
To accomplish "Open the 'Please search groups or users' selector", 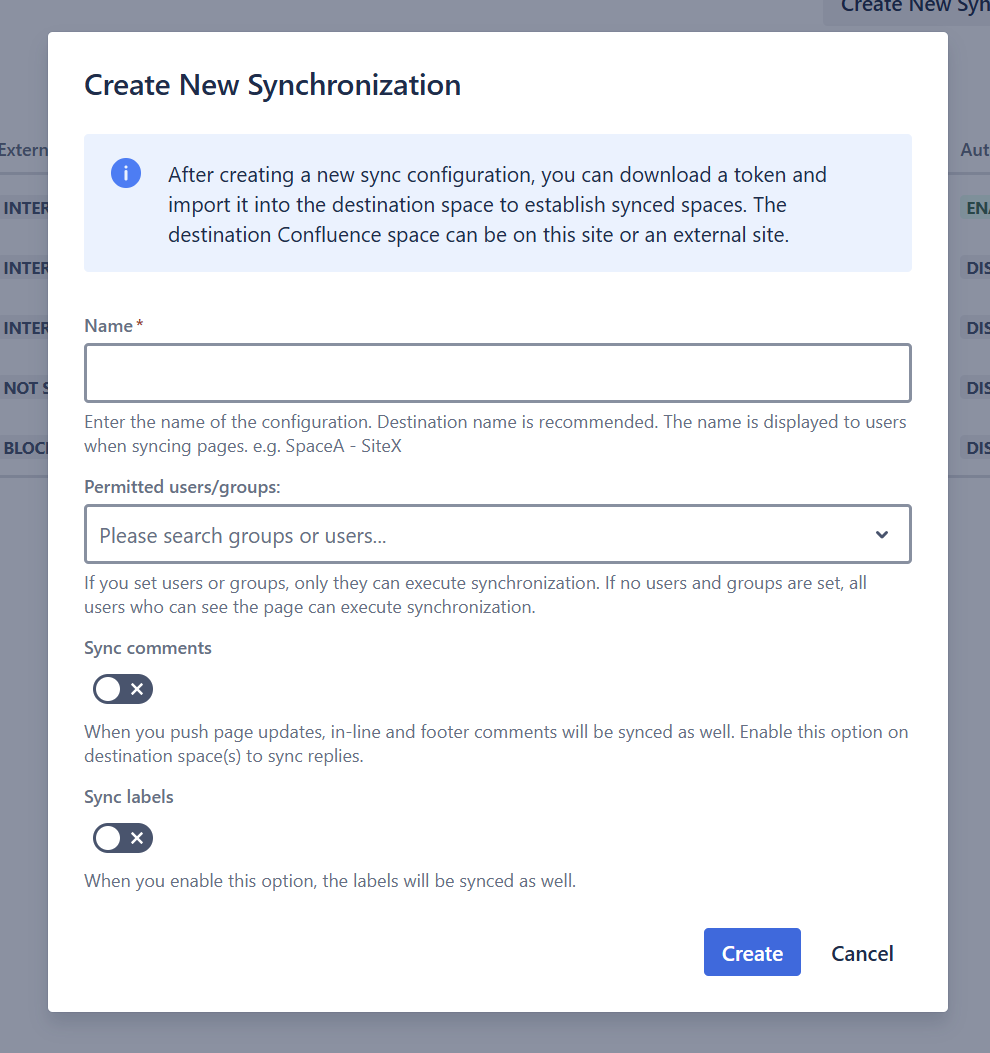I will 480,535.
